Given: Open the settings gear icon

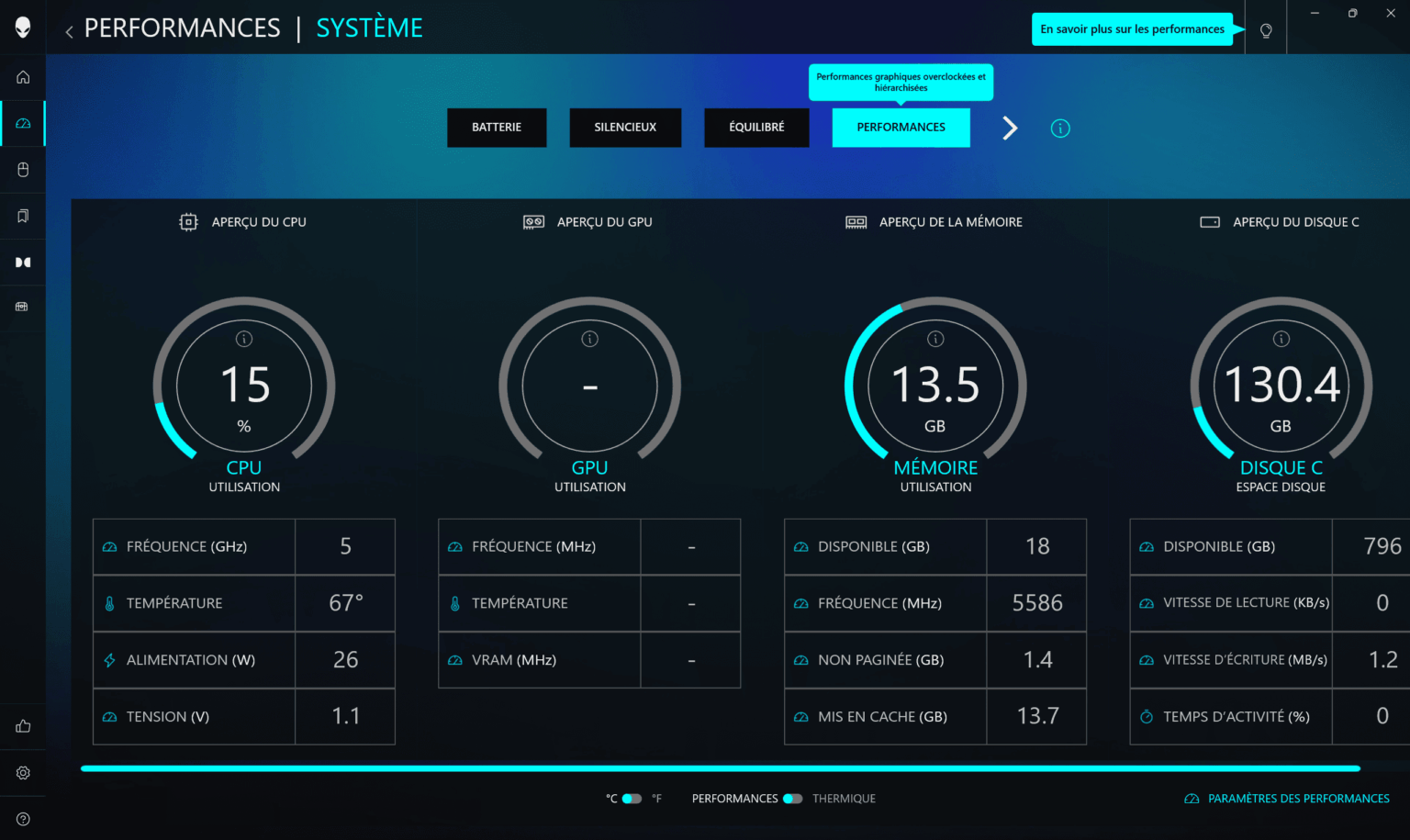Looking at the screenshot, I should 23,773.
